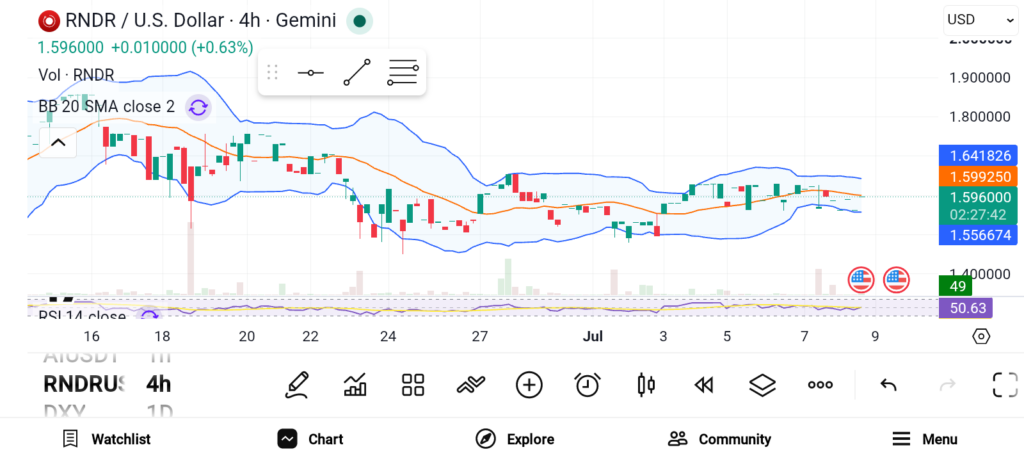Select the BB 20 SMA close 2 indicator label
The width and height of the screenshot is (1024, 461).
(106, 107)
